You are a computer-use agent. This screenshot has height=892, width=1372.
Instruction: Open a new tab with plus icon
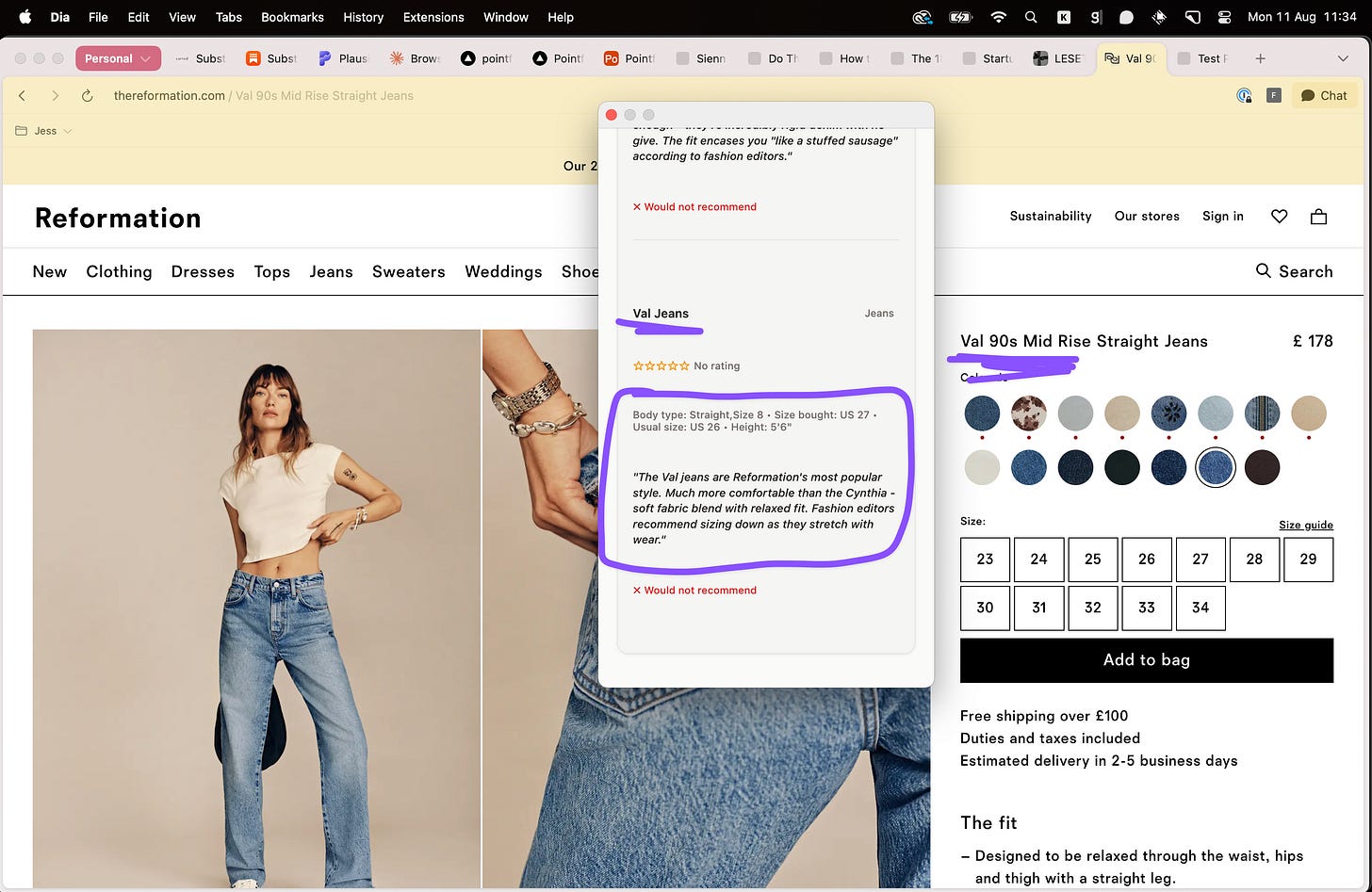point(1260,58)
